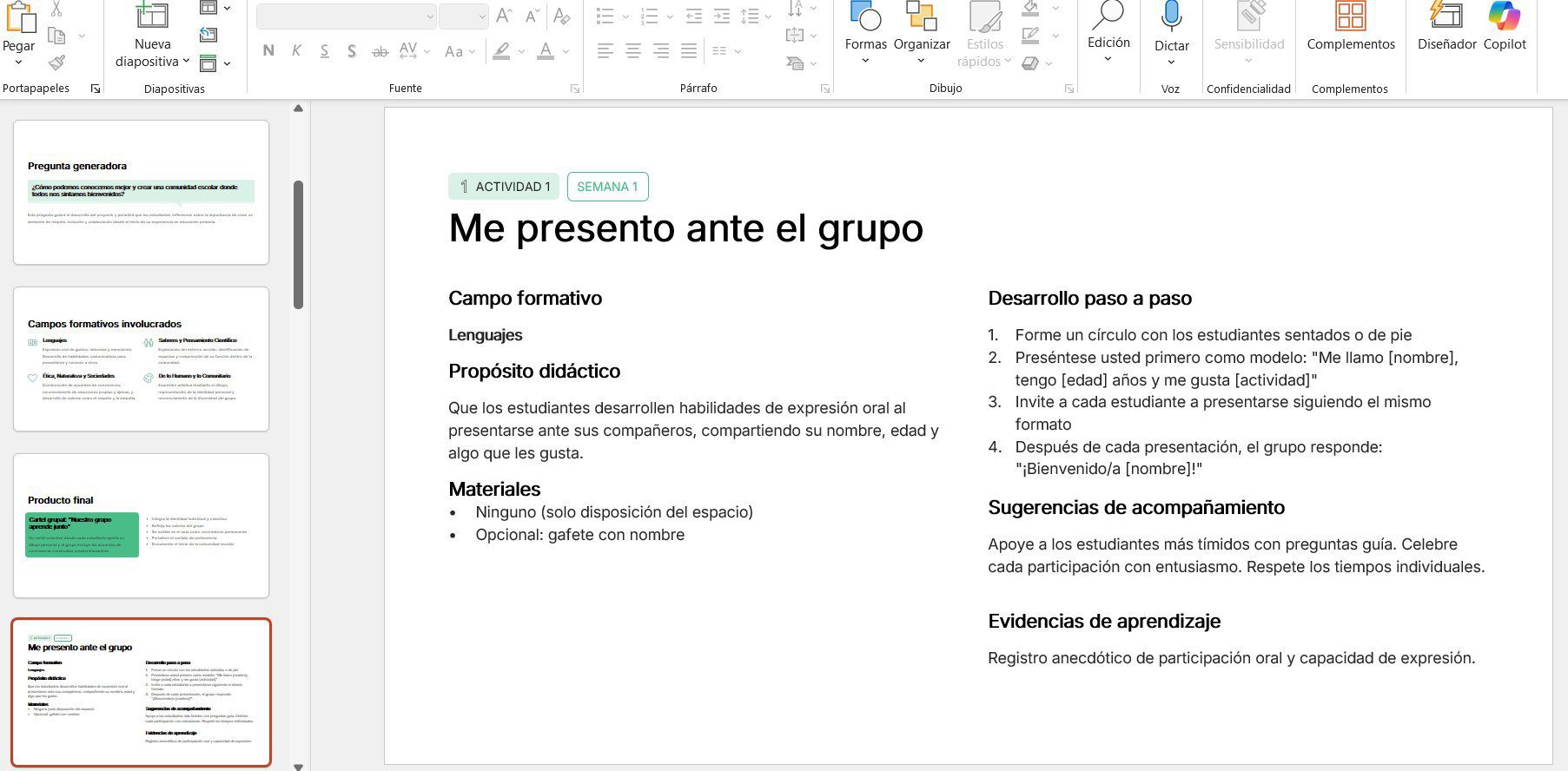The height and width of the screenshot is (771, 1568).
Task: Click the font color button
Action: click(546, 51)
